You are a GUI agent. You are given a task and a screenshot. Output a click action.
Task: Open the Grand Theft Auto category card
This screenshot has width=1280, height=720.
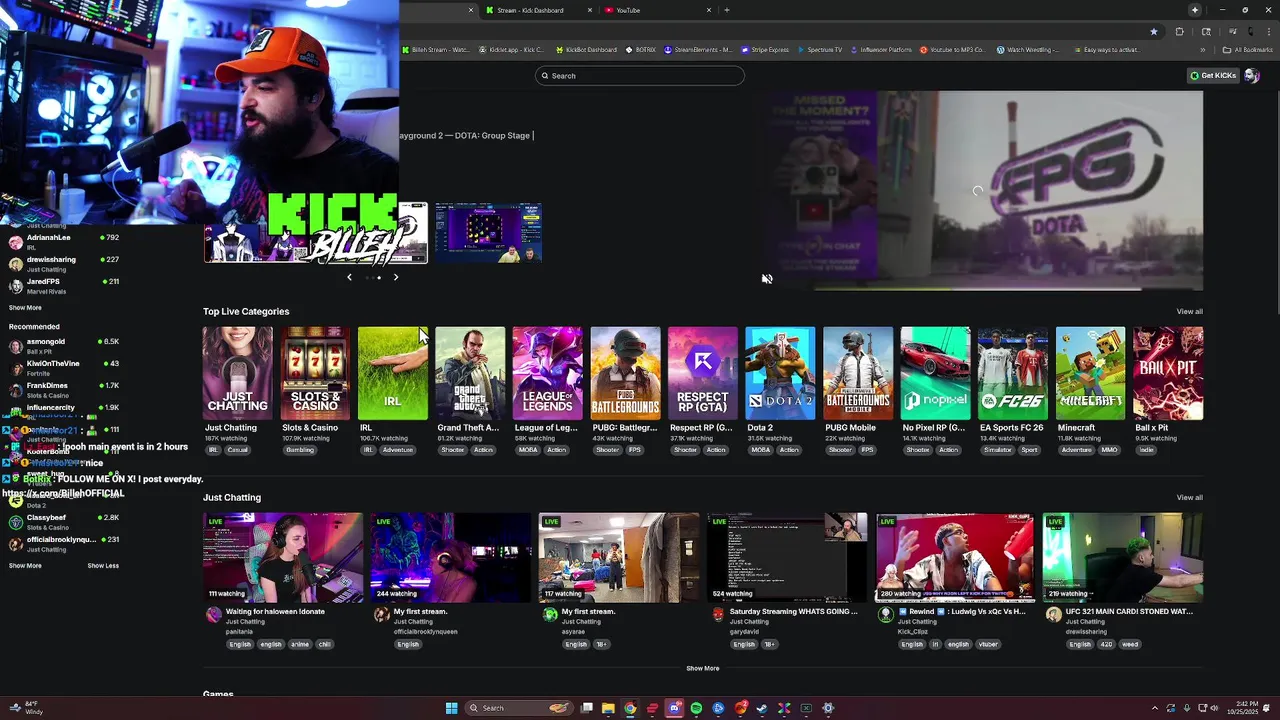(x=470, y=373)
